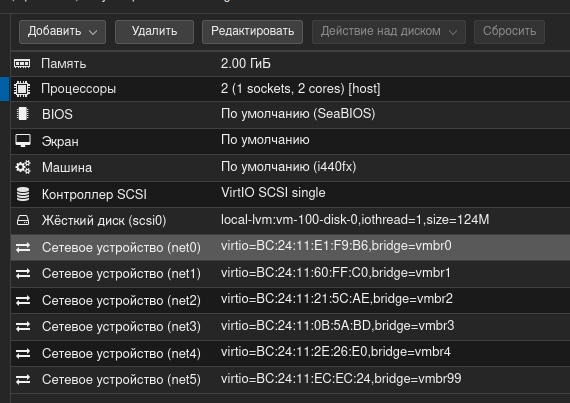Select the net4 row with bridge vmbr4
570x403 pixels.
tap(290, 353)
